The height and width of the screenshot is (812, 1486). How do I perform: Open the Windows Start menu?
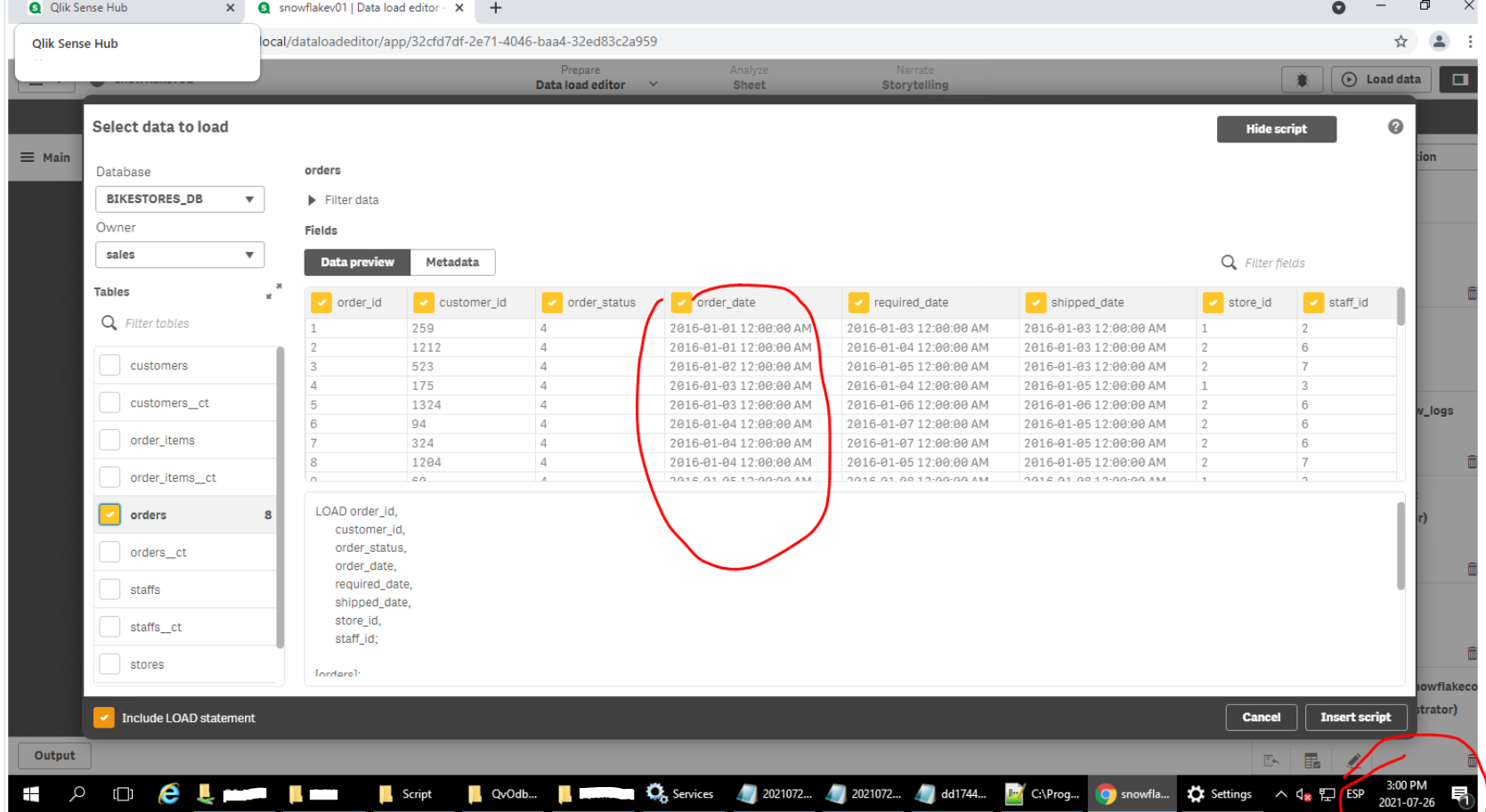coord(31,794)
